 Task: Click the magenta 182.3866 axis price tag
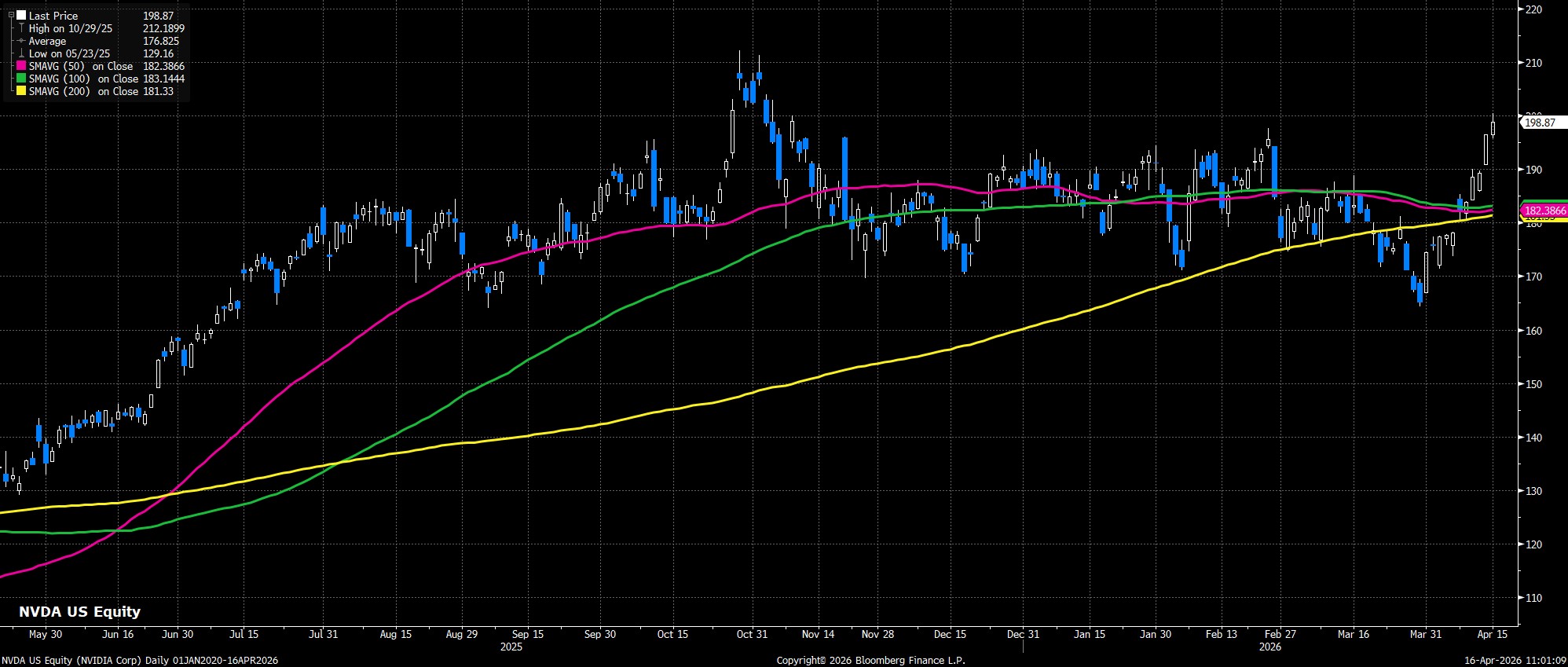[1544, 211]
